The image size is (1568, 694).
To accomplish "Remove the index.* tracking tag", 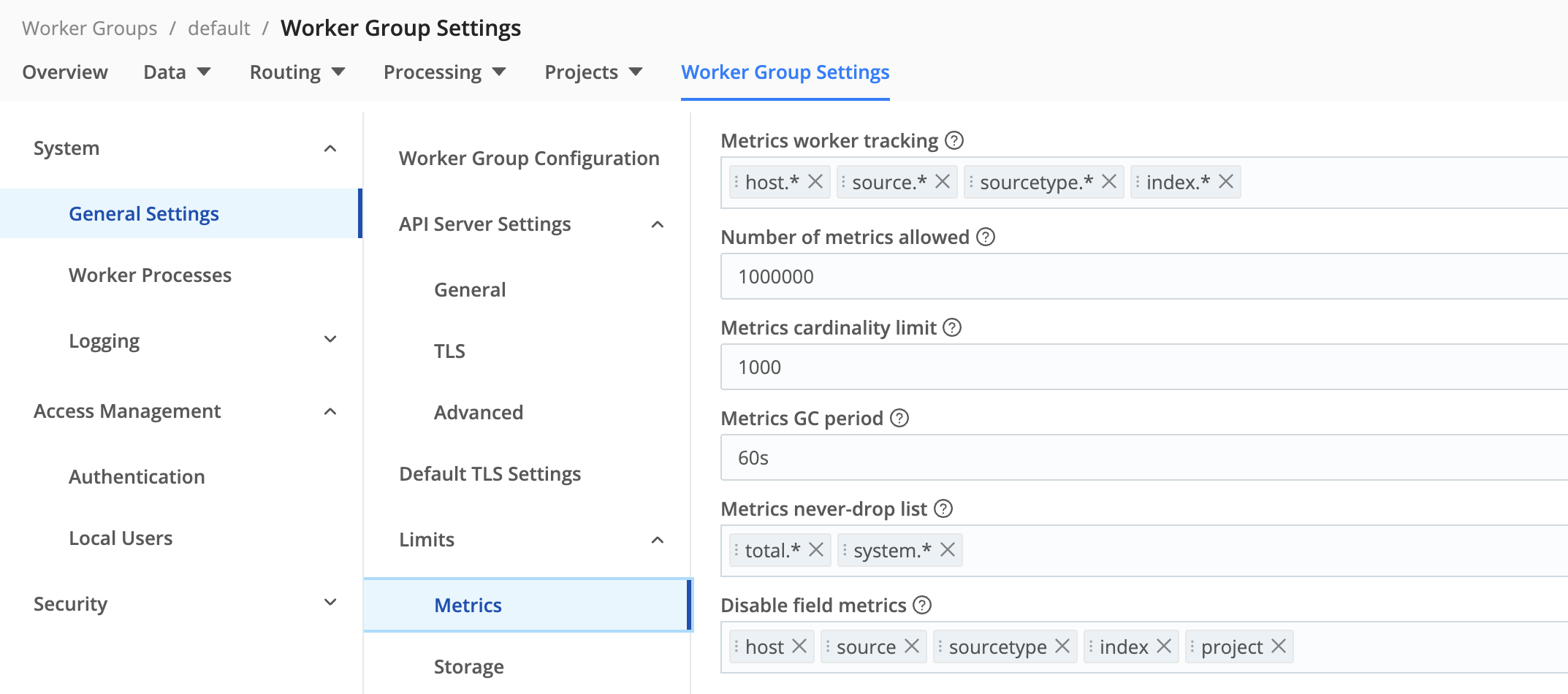I will (1228, 182).
